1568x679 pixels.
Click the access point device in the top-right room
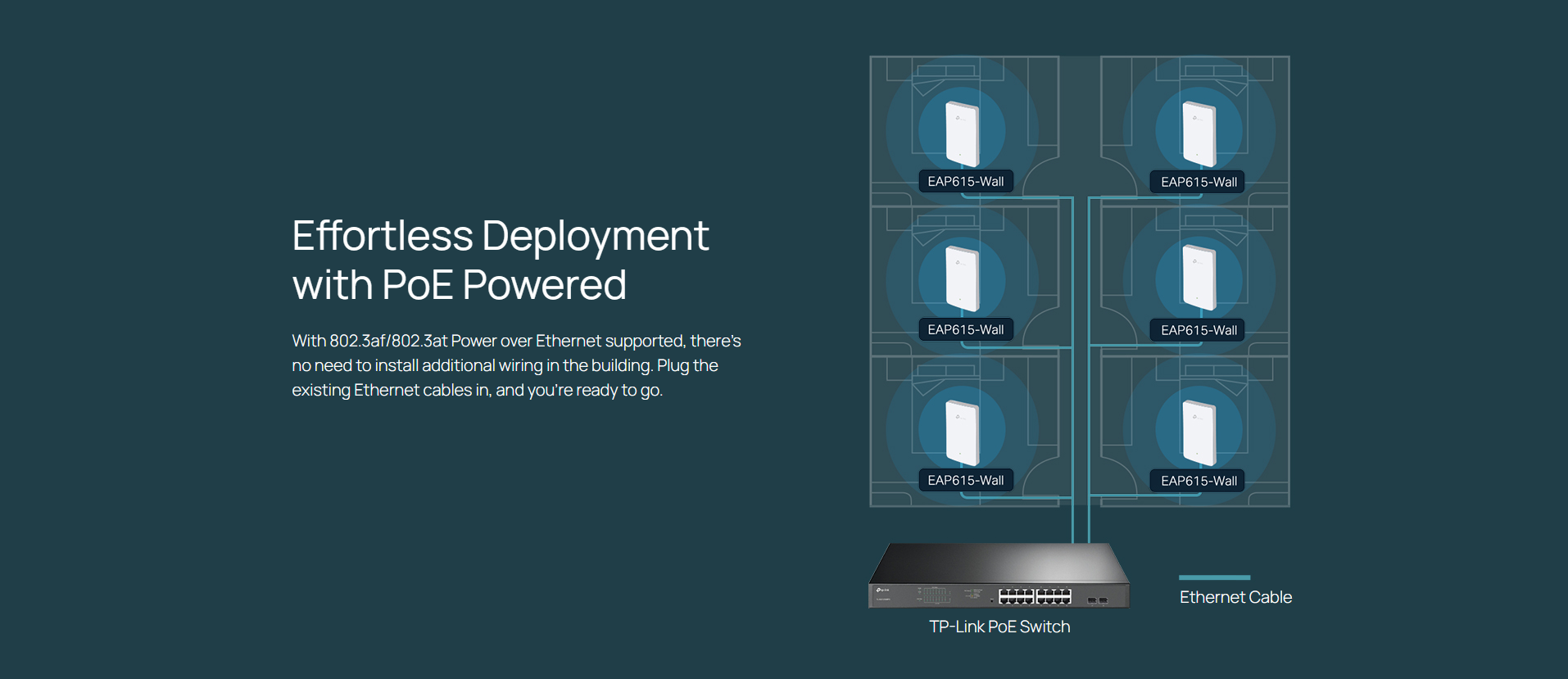coord(1199,134)
